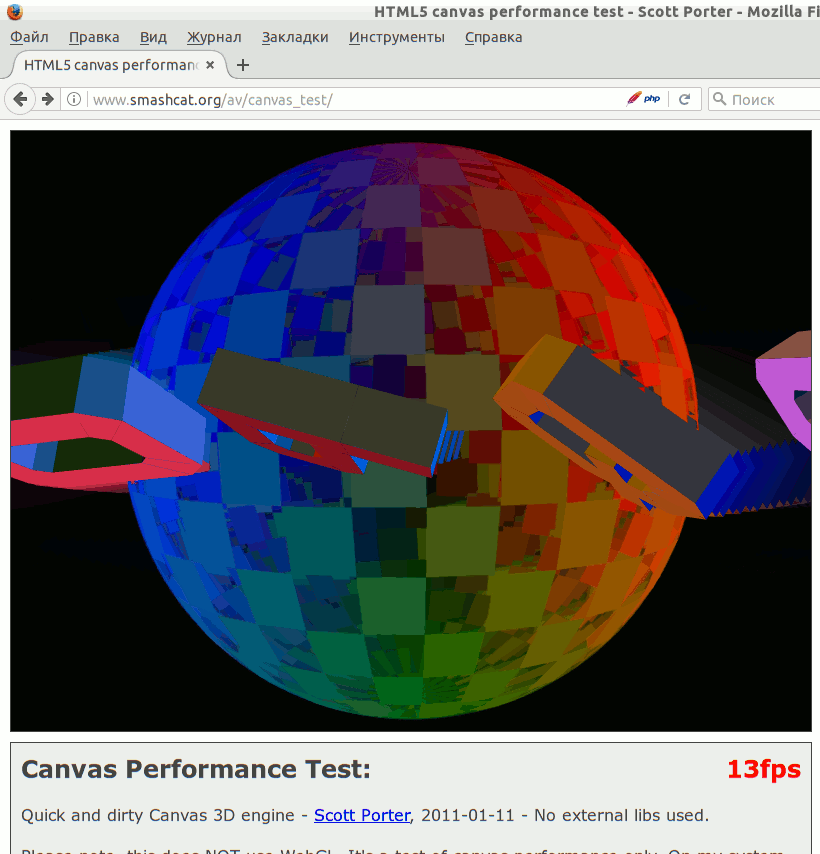Open the Вид menu
Image resolution: width=820 pixels, height=854 pixels.
pos(153,37)
